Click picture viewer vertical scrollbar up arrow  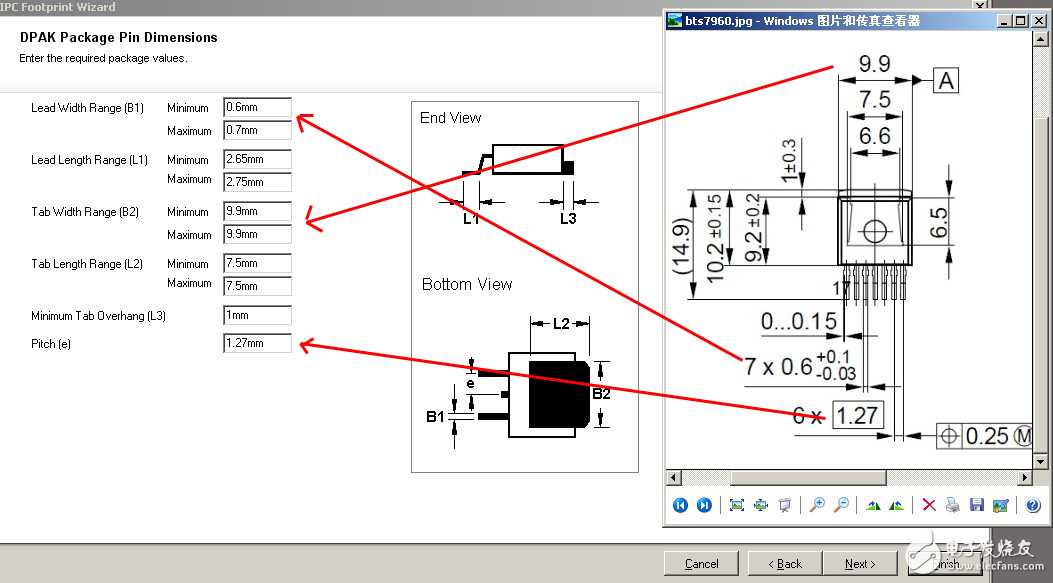(x=1040, y=39)
